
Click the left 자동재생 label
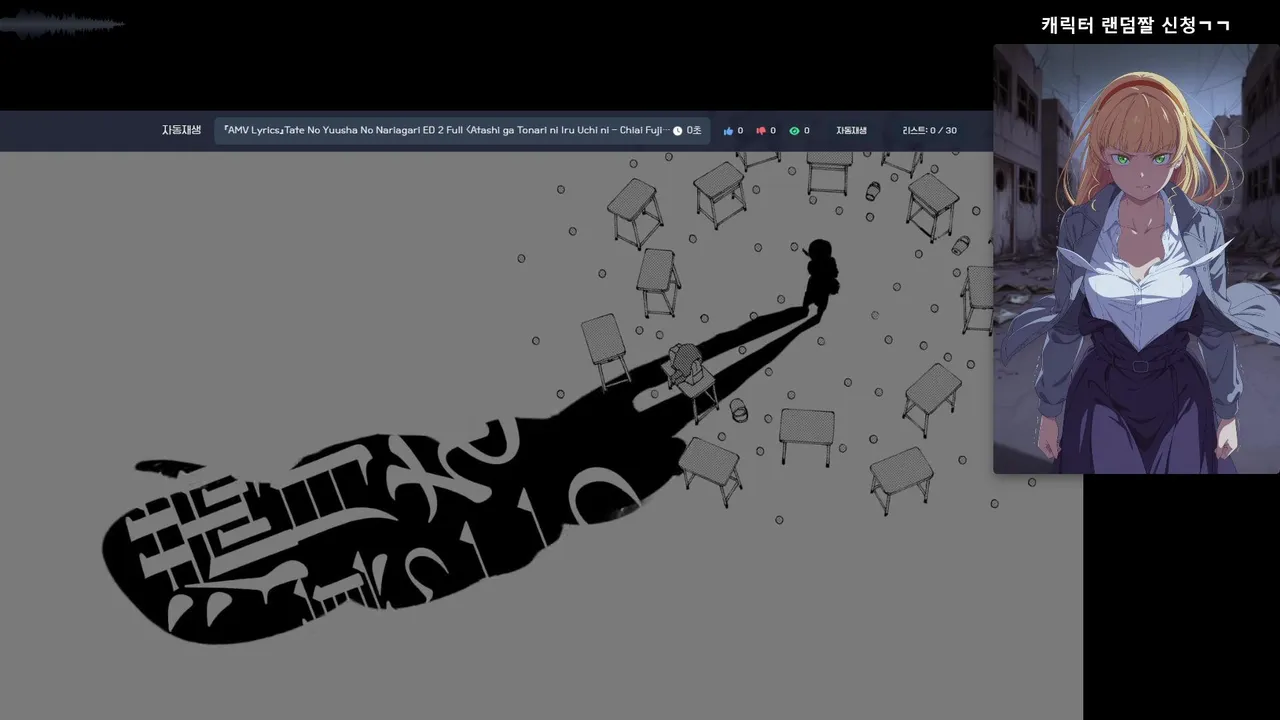[x=181, y=130]
